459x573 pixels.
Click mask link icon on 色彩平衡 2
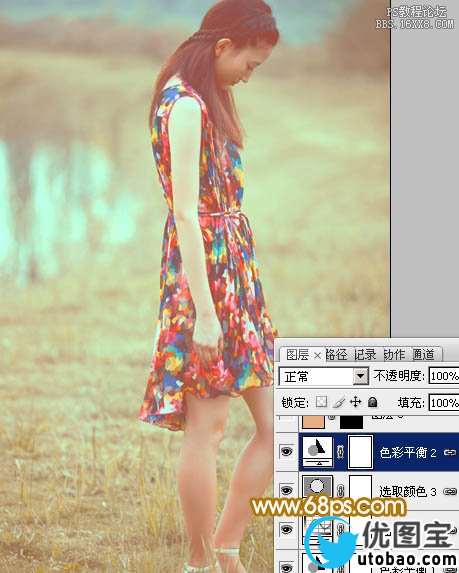tap(340, 452)
